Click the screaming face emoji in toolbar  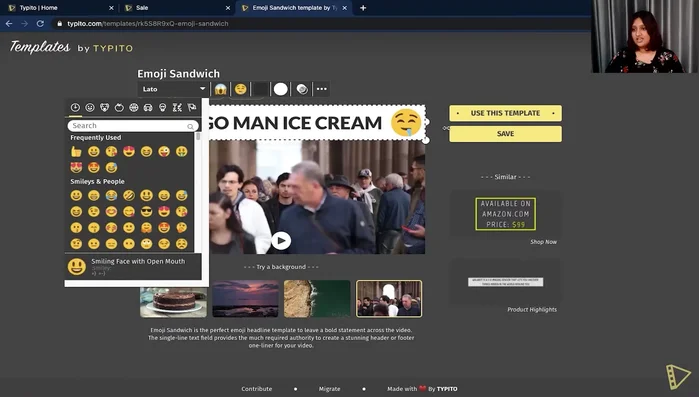coord(220,89)
